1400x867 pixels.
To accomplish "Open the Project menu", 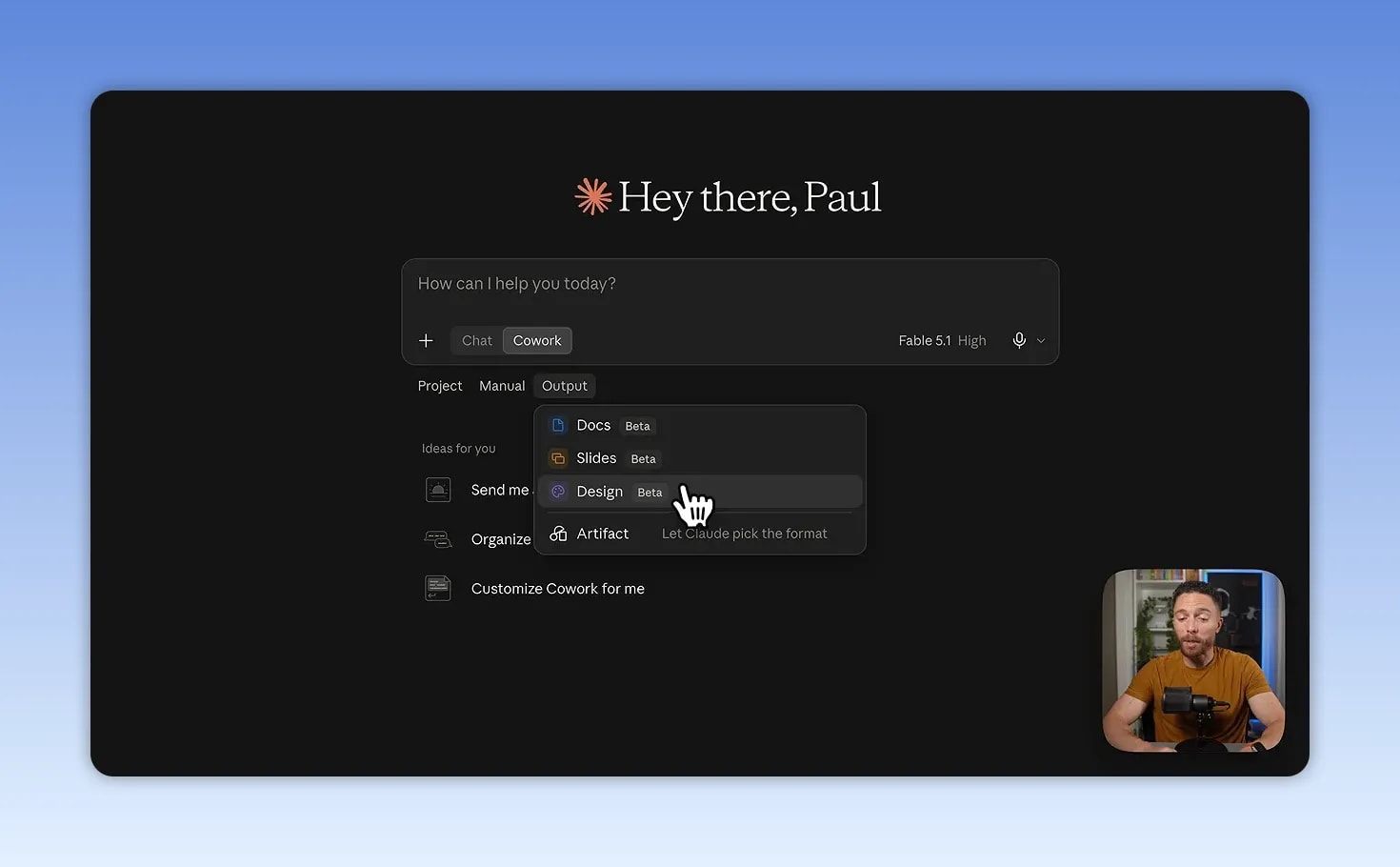I will [x=440, y=386].
